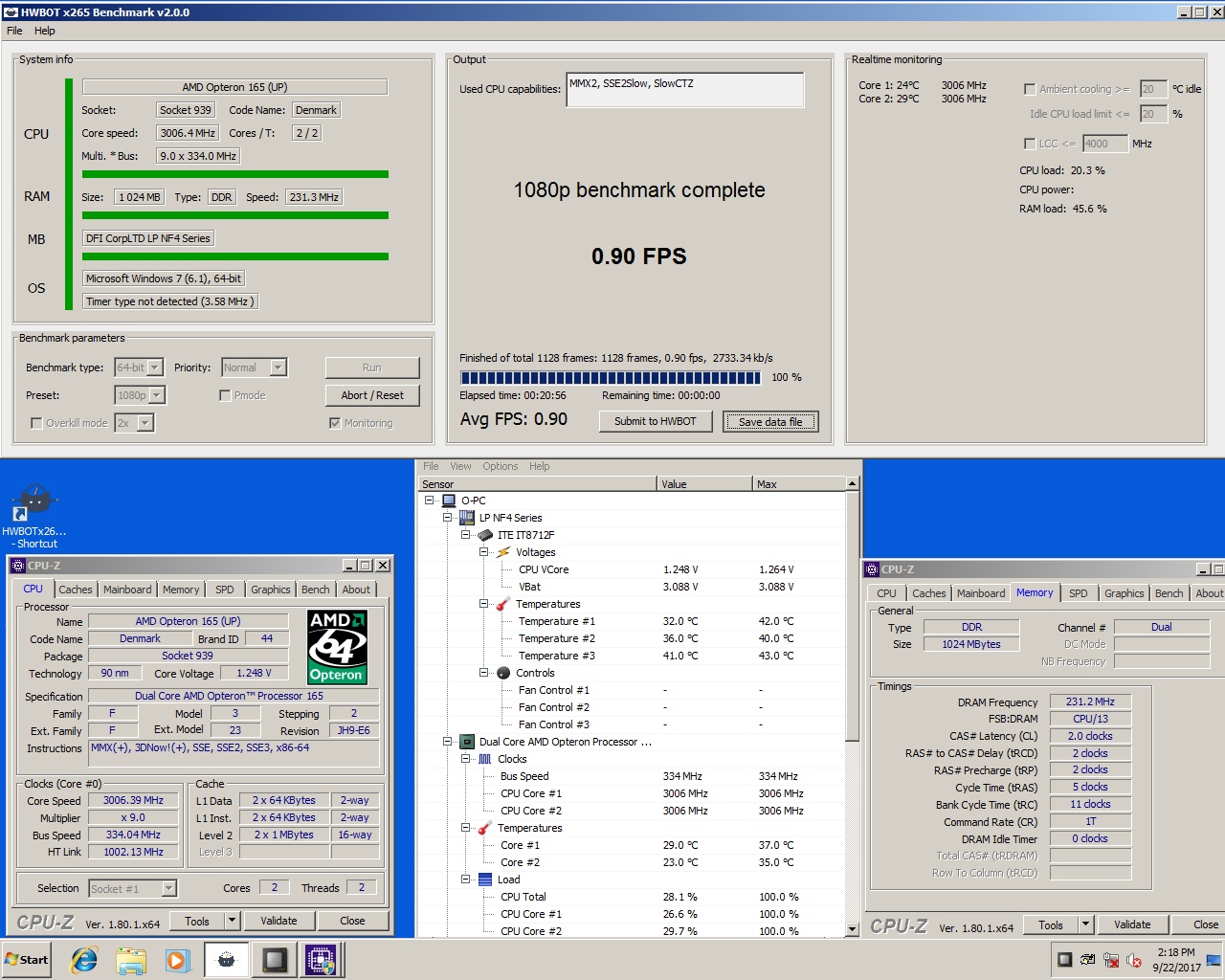Open Windows Explorer folder taskbar icon
The image size is (1225, 980).
[131, 960]
